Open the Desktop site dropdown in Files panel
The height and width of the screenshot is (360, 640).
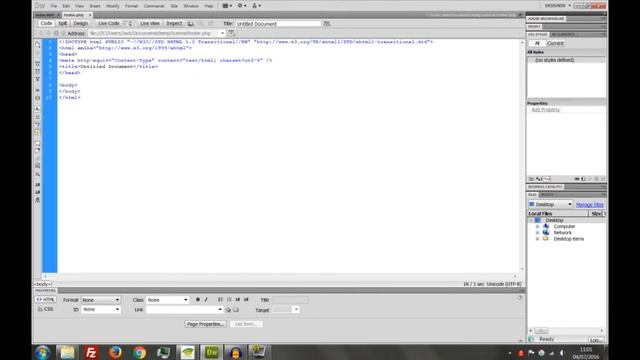pyautogui.click(x=551, y=204)
